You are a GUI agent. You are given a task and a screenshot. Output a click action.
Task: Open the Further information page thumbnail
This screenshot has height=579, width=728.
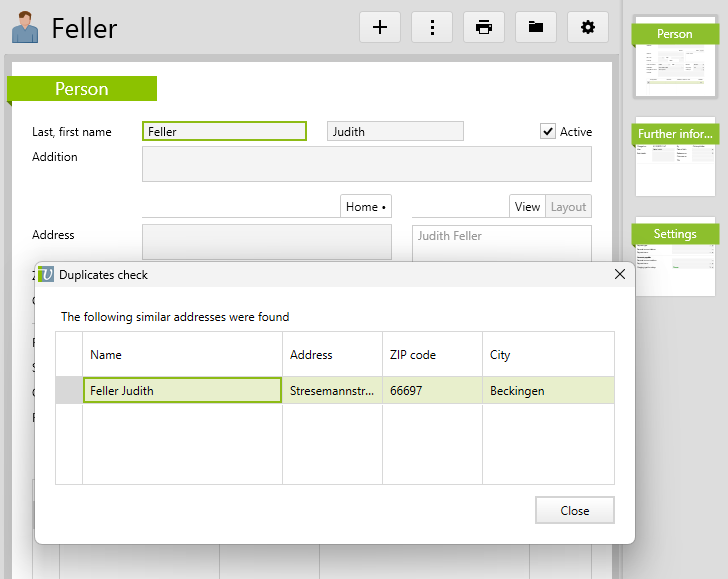coord(675,160)
